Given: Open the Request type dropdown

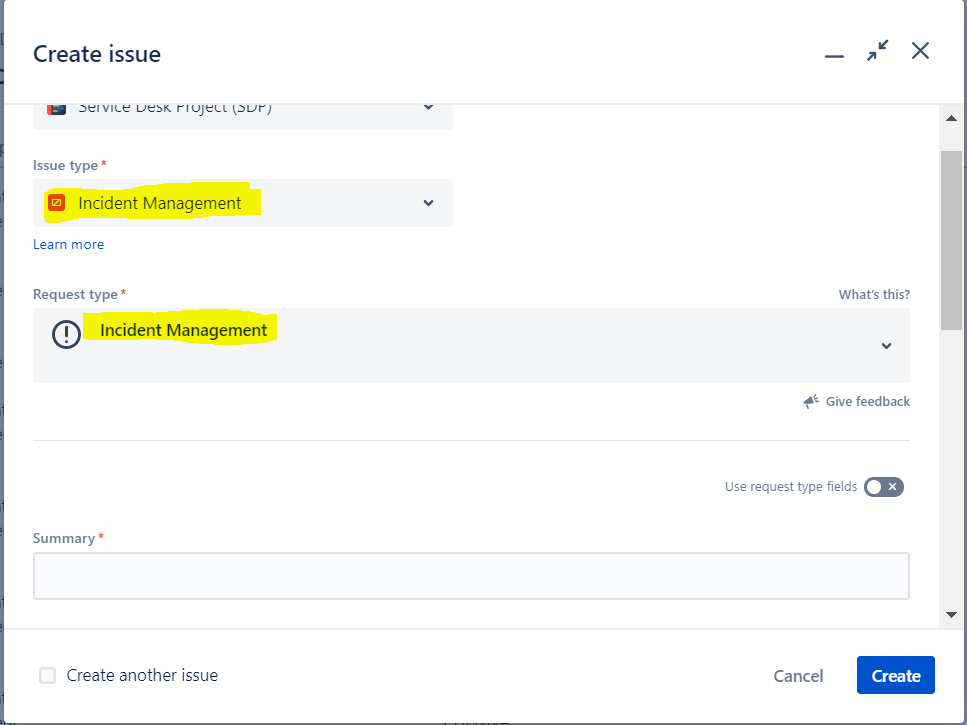Looking at the screenshot, I should 471,345.
